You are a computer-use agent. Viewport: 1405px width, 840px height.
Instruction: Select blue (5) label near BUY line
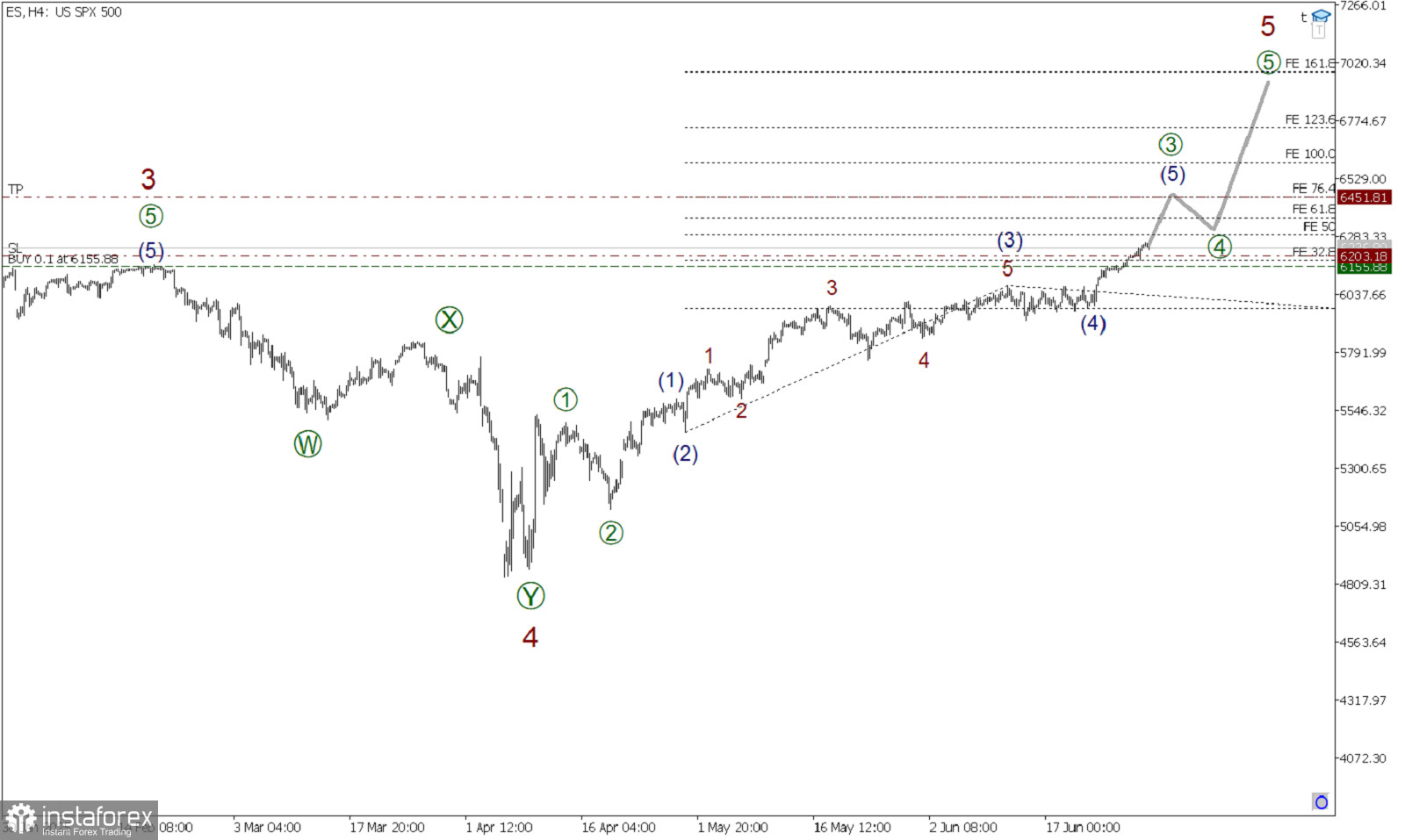point(151,251)
